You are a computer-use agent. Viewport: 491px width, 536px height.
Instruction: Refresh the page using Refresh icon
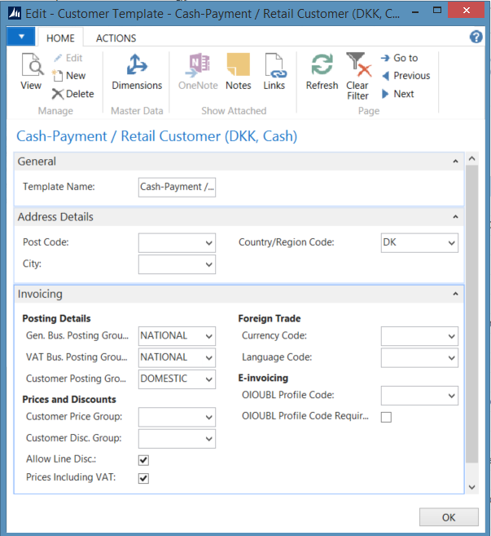tap(322, 64)
